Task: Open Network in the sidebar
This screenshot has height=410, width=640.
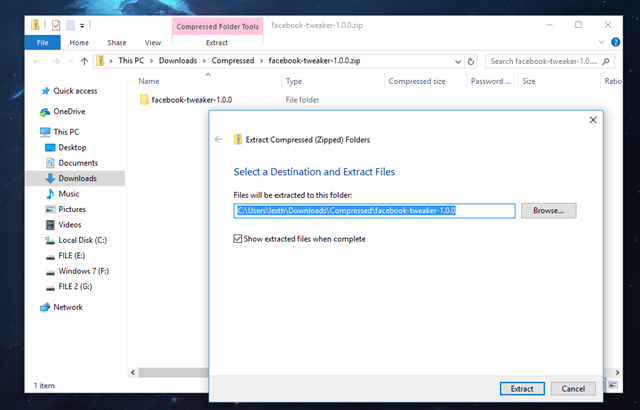Action: coord(67,307)
